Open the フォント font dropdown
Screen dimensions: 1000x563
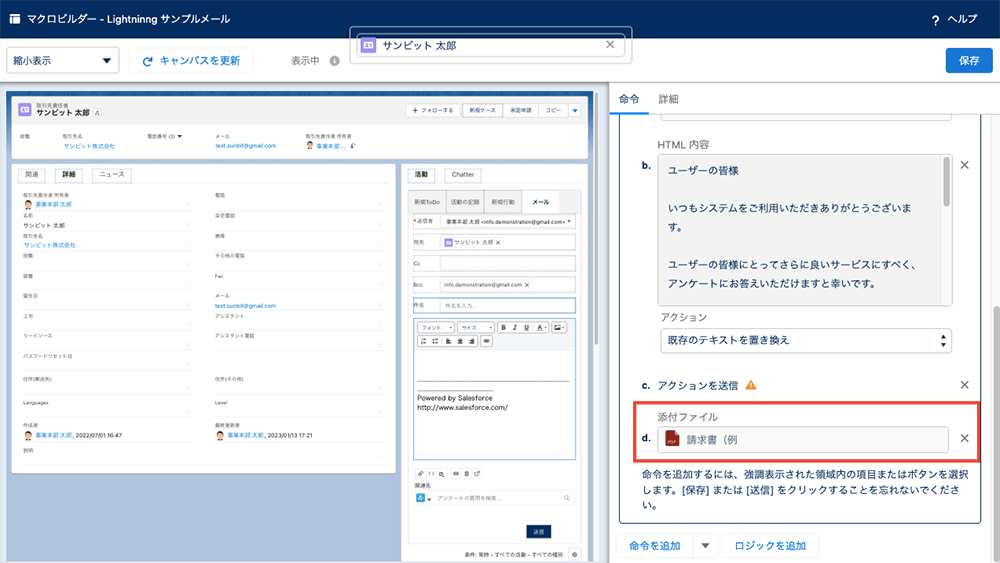(x=436, y=327)
